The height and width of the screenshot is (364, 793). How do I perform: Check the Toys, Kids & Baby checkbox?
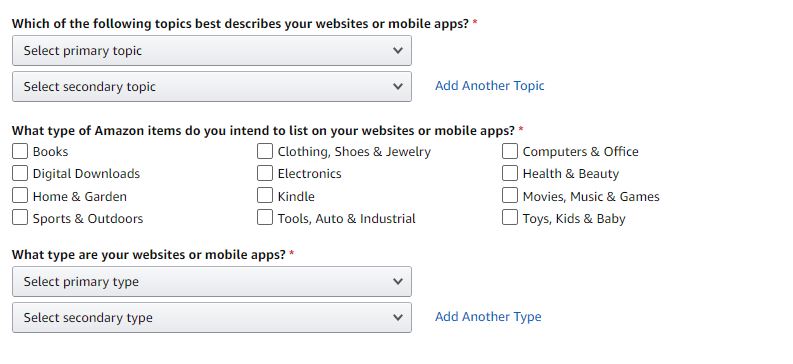510,218
